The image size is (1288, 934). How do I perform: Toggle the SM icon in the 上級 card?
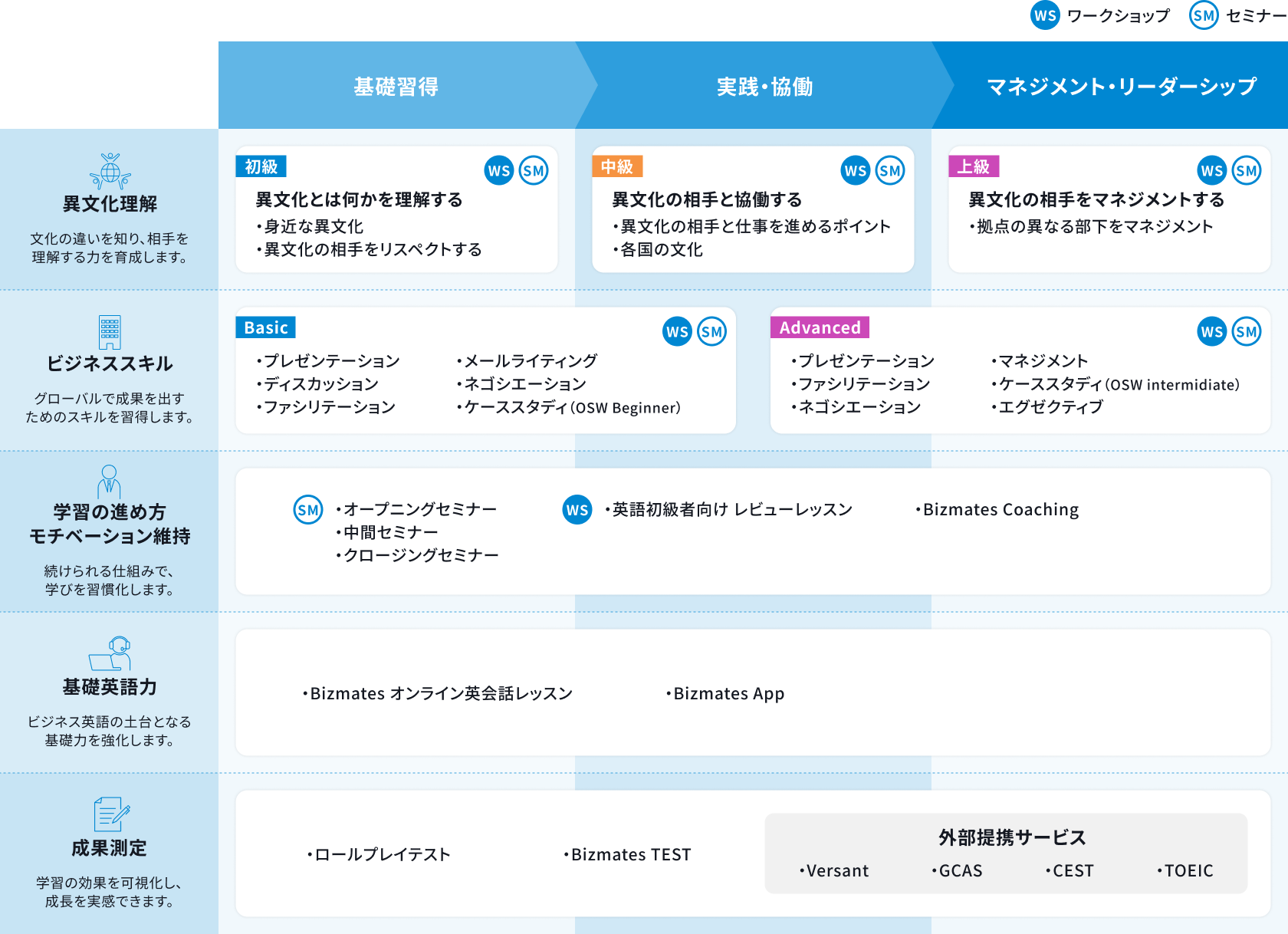(1248, 170)
